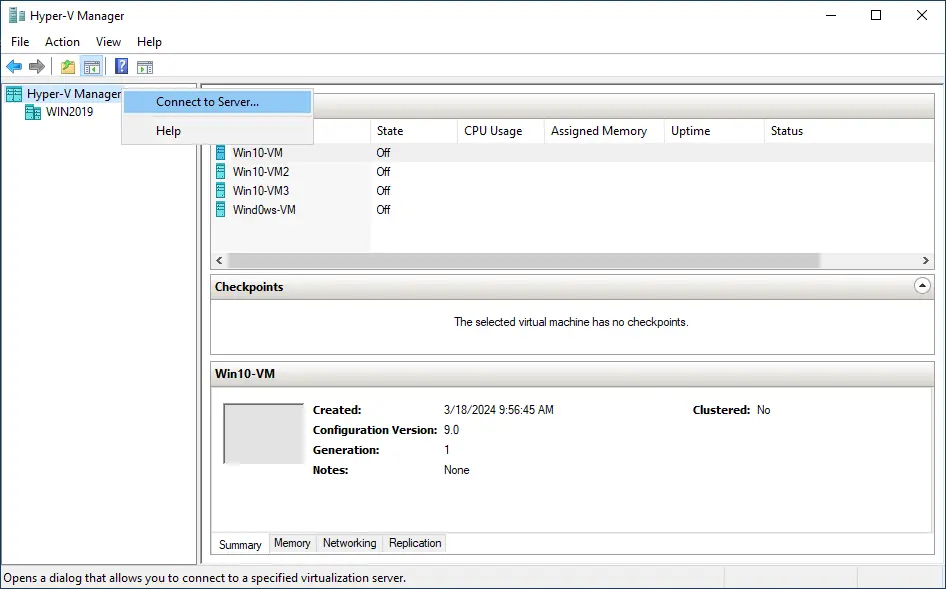Select WIN2019 server in the tree
The width and height of the screenshot is (946, 589).
tap(69, 112)
